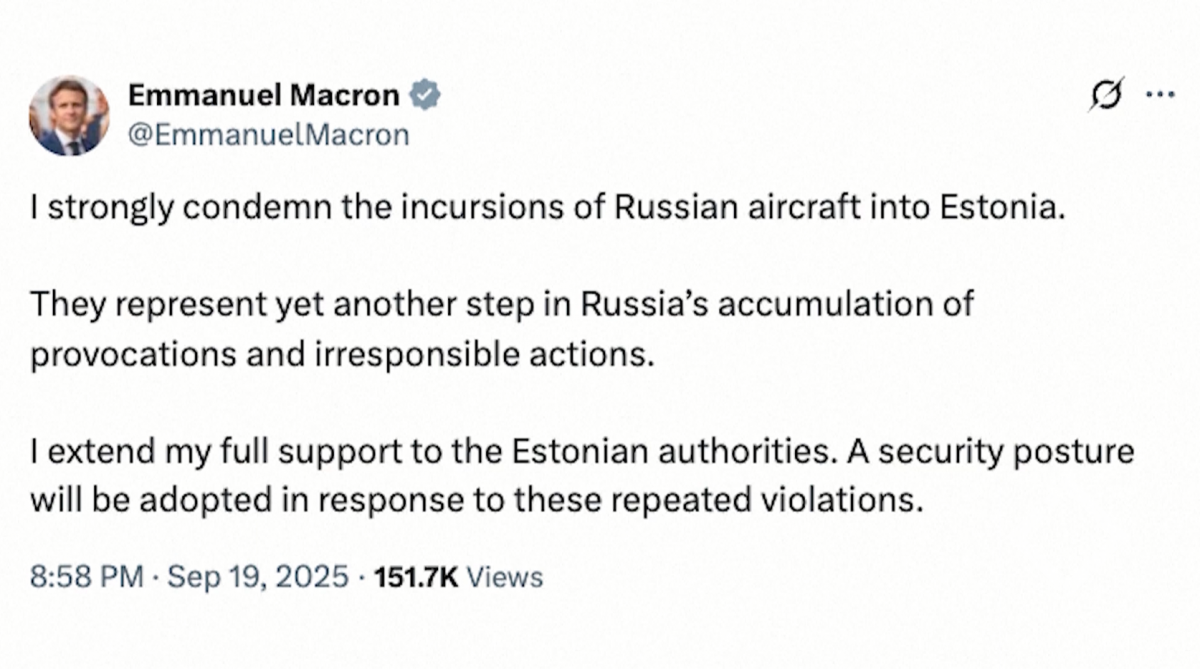Open the @EmmanuelMacron handle link

(x=269, y=135)
